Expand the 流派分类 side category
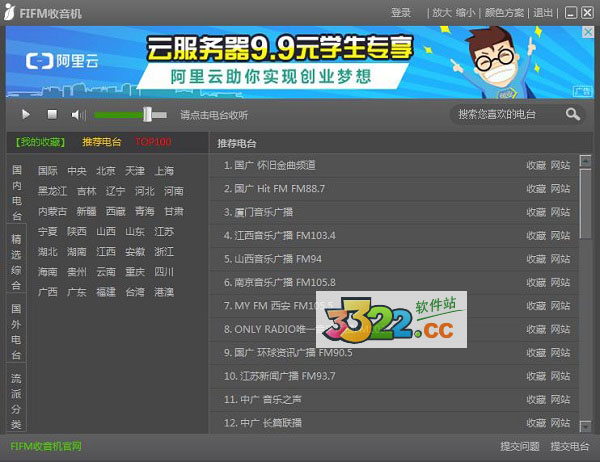This screenshot has height=462, width=600. click(16, 400)
